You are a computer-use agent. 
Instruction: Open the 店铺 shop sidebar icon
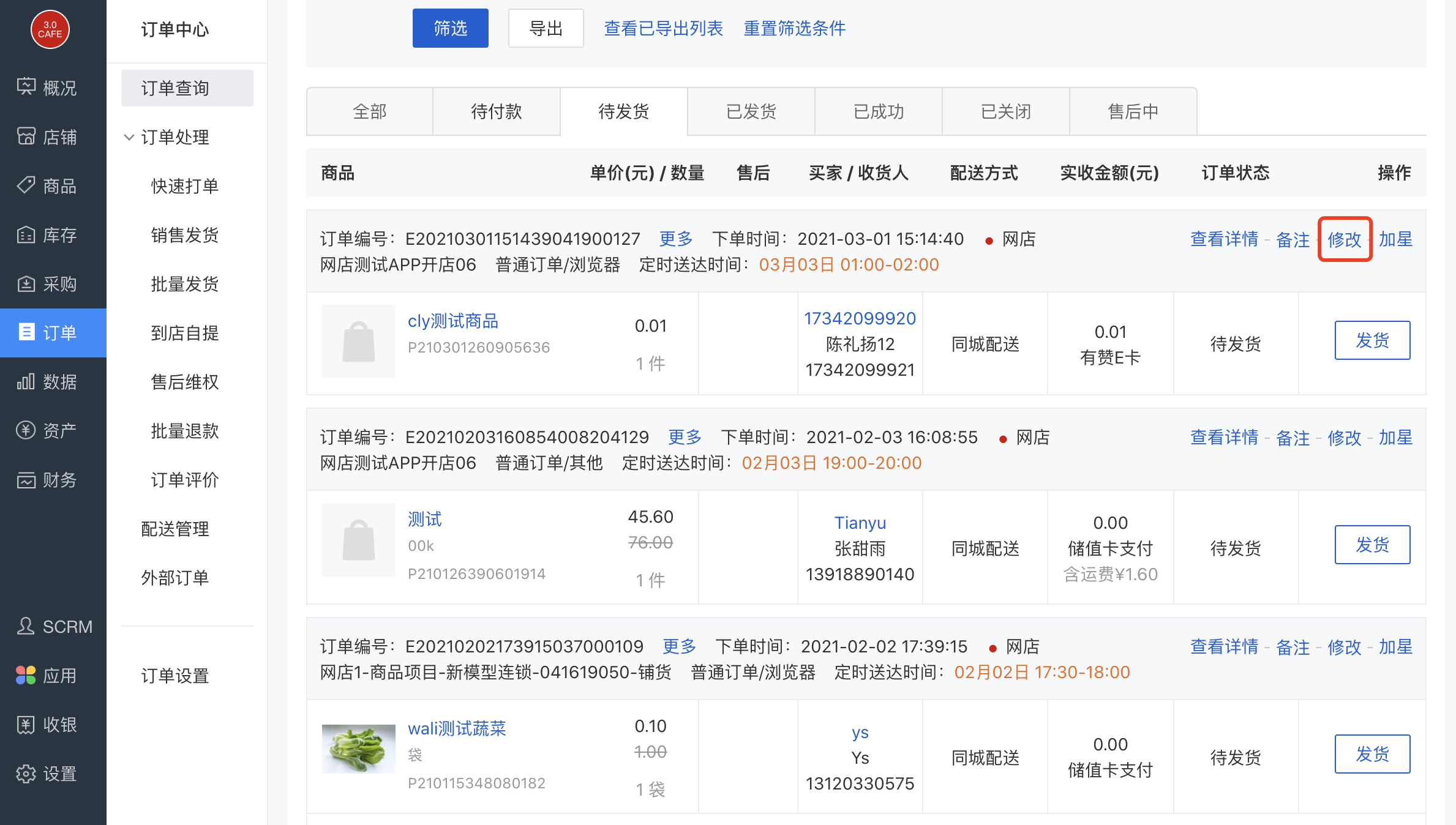(x=26, y=136)
